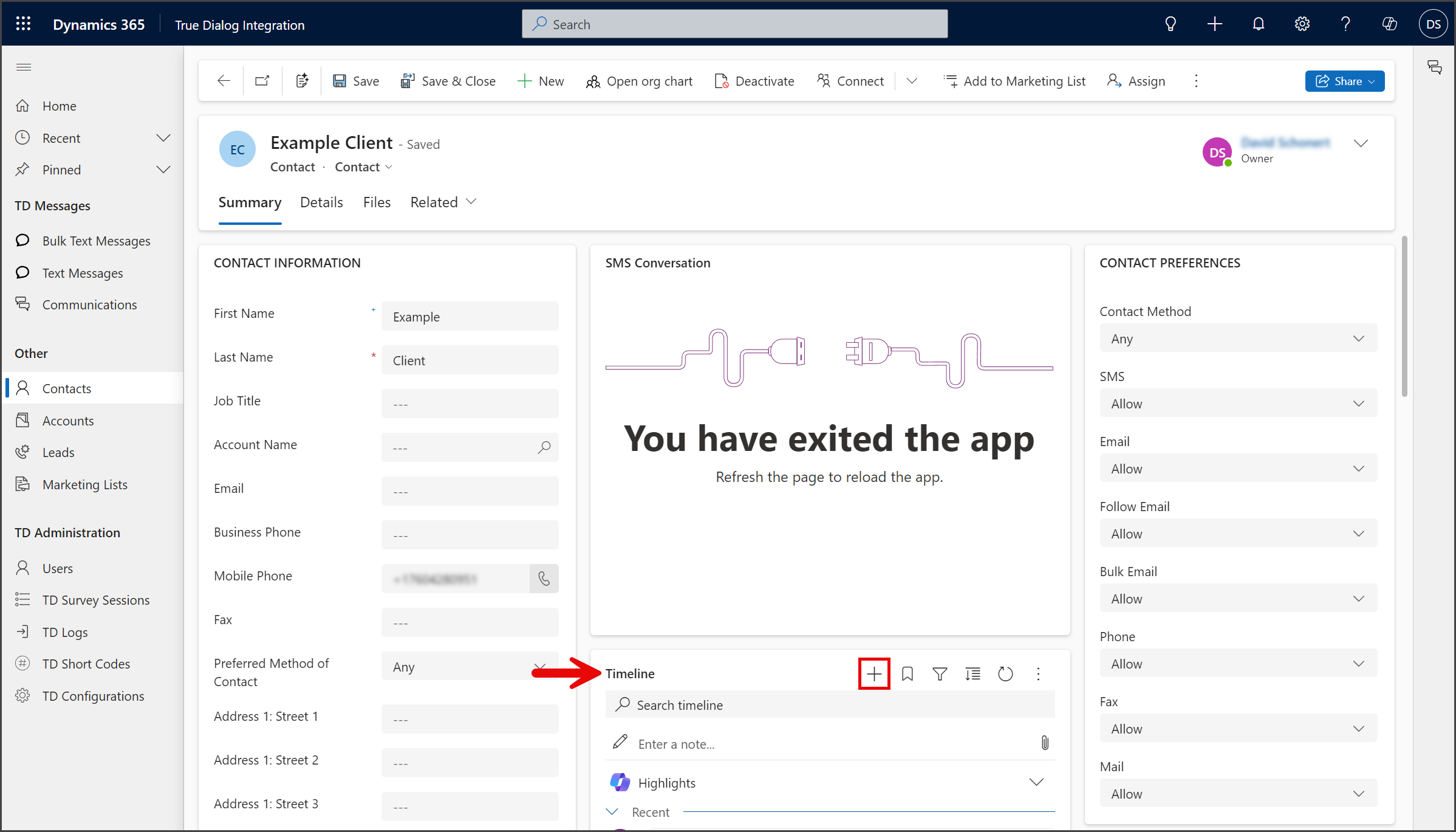The width and height of the screenshot is (1456, 832).
Task: Open the SMS preference Allow dropdown
Action: (x=1238, y=404)
